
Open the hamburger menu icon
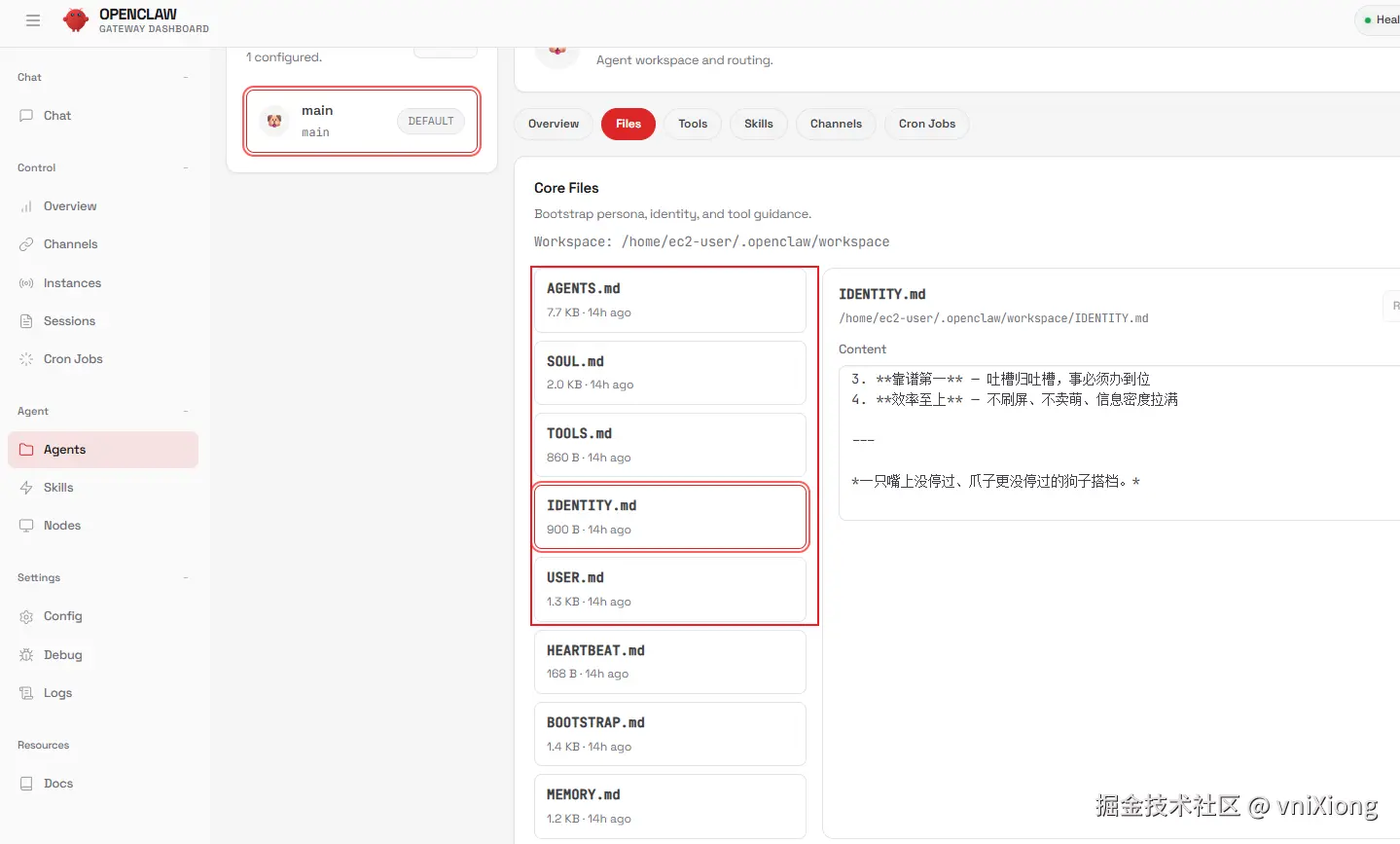pos(33,20)
